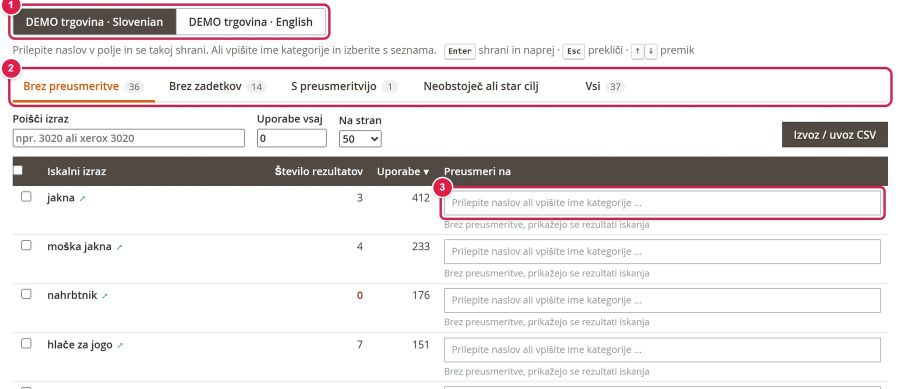The width and height of the screenshot is (900, 389).
Task: Check the hlače za jogo row checkbox
Action: pos(26,343)
